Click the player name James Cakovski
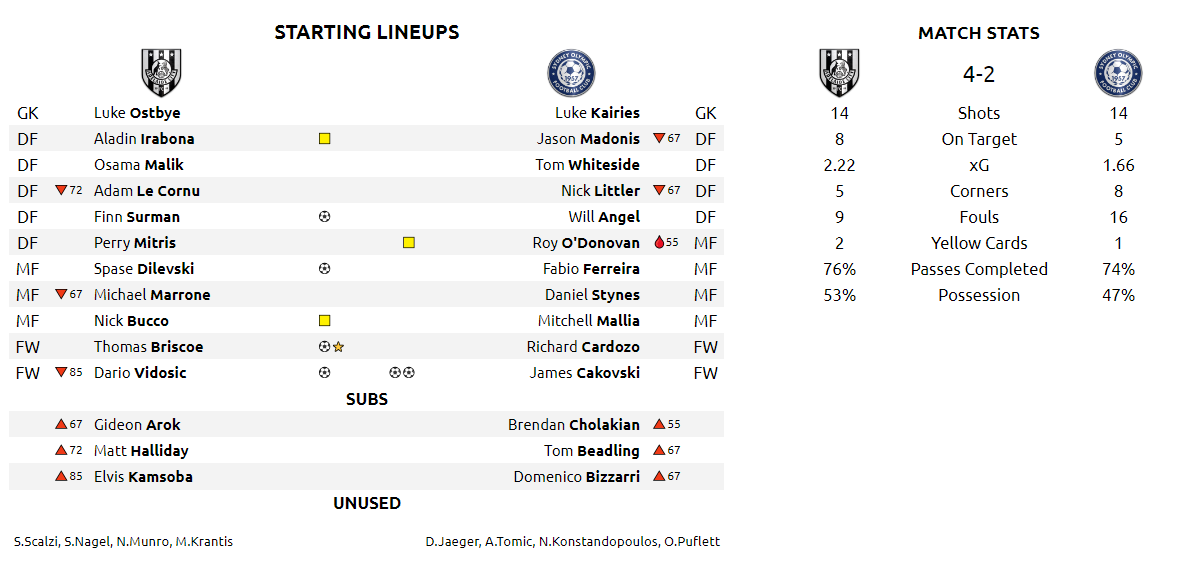Image resolution: width=1187 pixels, height=568 pixels. 584,373
